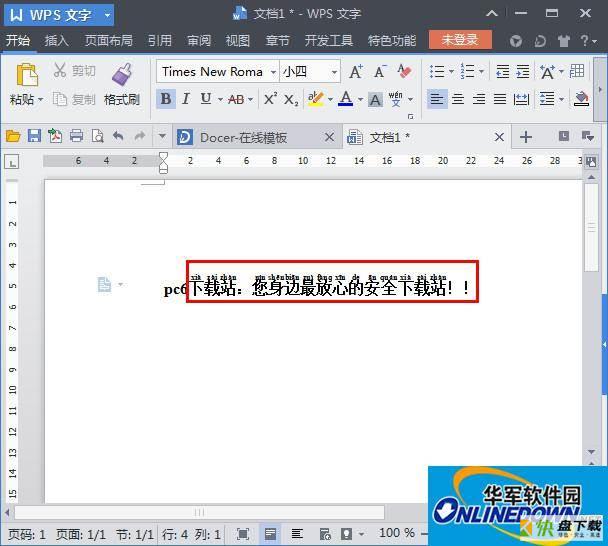Clear formatting with the eraser icon
The width and height of the screenshot is (608, 546).
click(x=404, y=71)
